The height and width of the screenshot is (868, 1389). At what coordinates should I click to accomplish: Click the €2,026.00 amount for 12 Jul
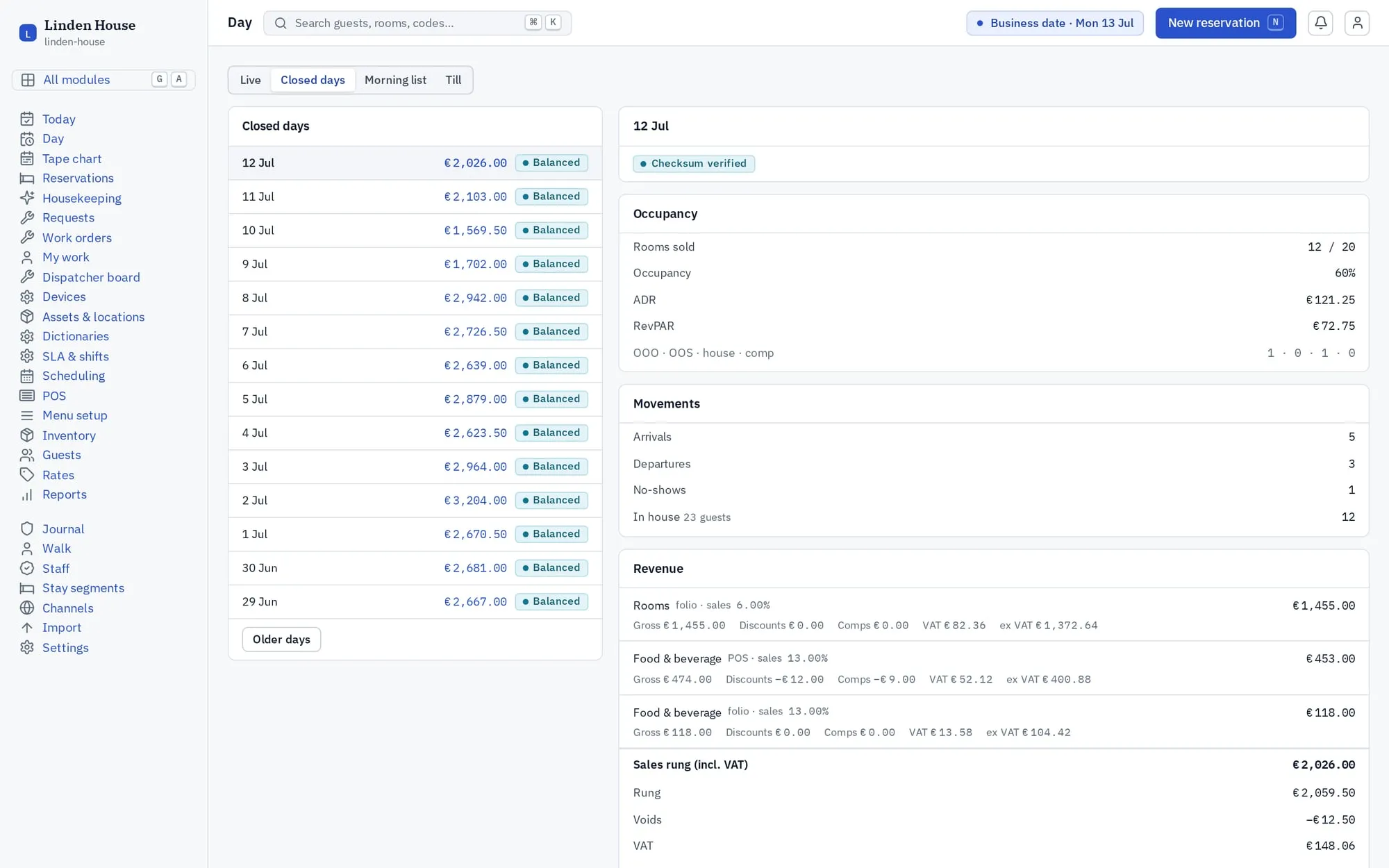point(475,163)
